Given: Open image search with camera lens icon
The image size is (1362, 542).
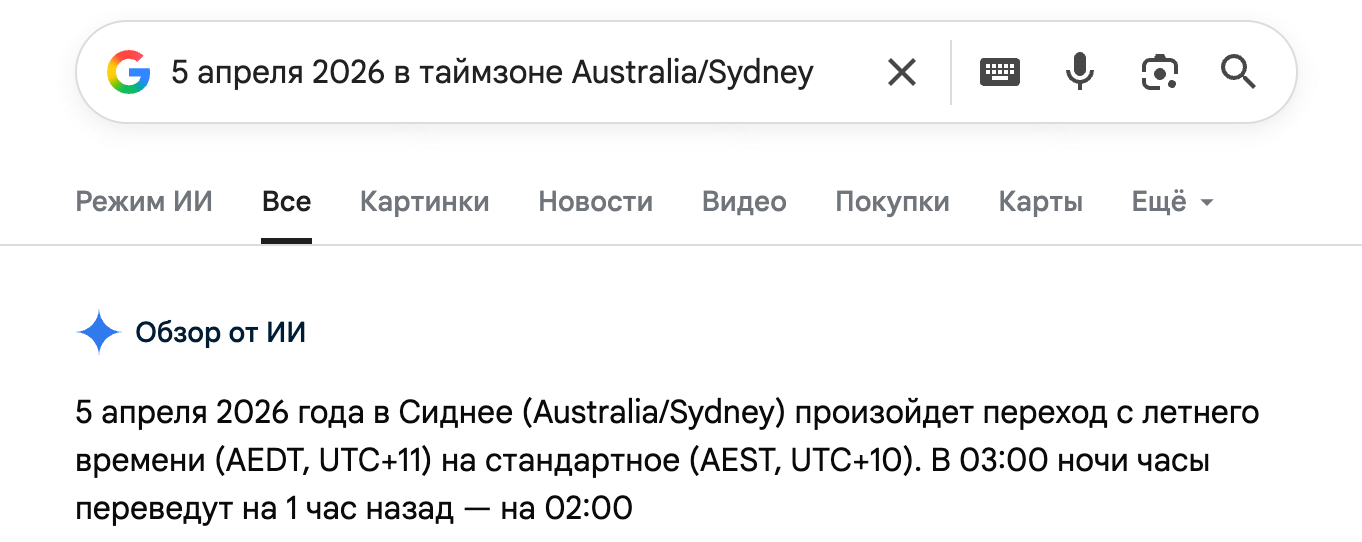Looking at the screenshot, I should pos(1159,72).
